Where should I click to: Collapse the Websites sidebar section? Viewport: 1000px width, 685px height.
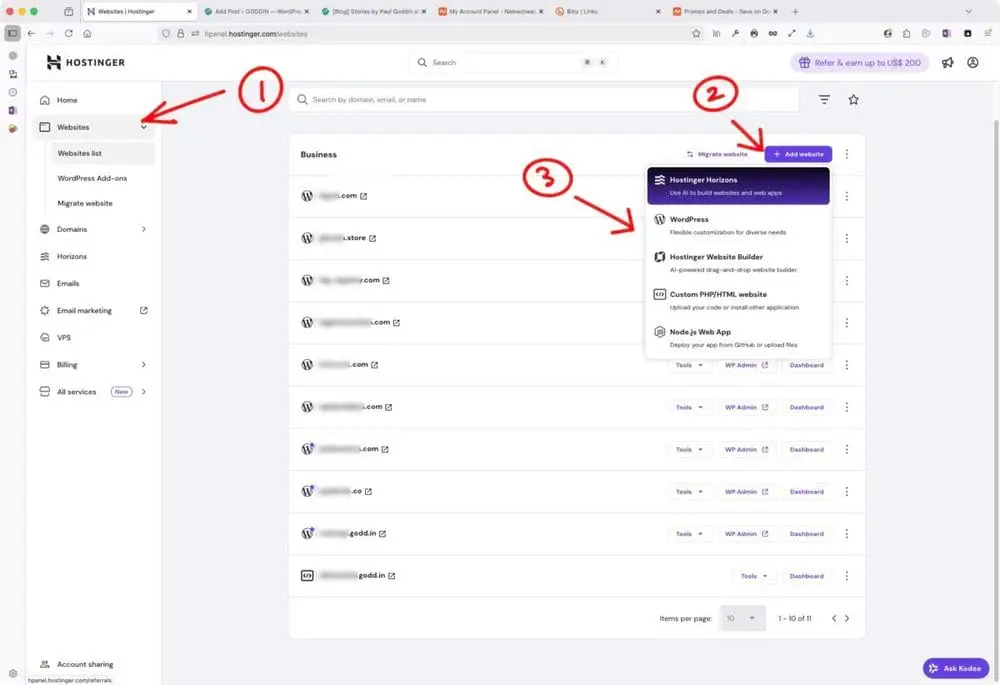pos(143,127)
